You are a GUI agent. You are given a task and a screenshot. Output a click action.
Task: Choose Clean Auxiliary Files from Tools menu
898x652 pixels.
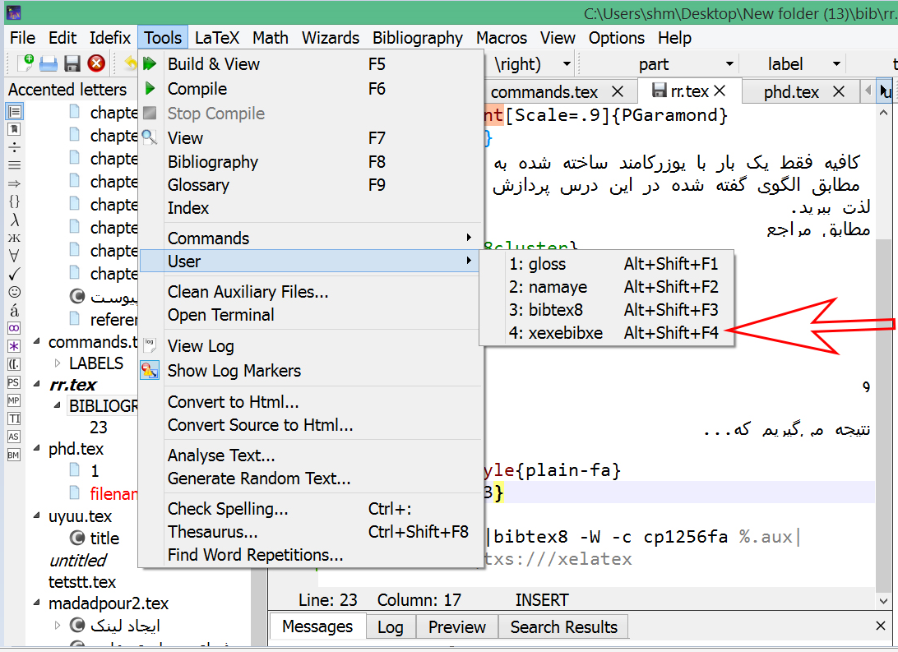tap(247, 292)
